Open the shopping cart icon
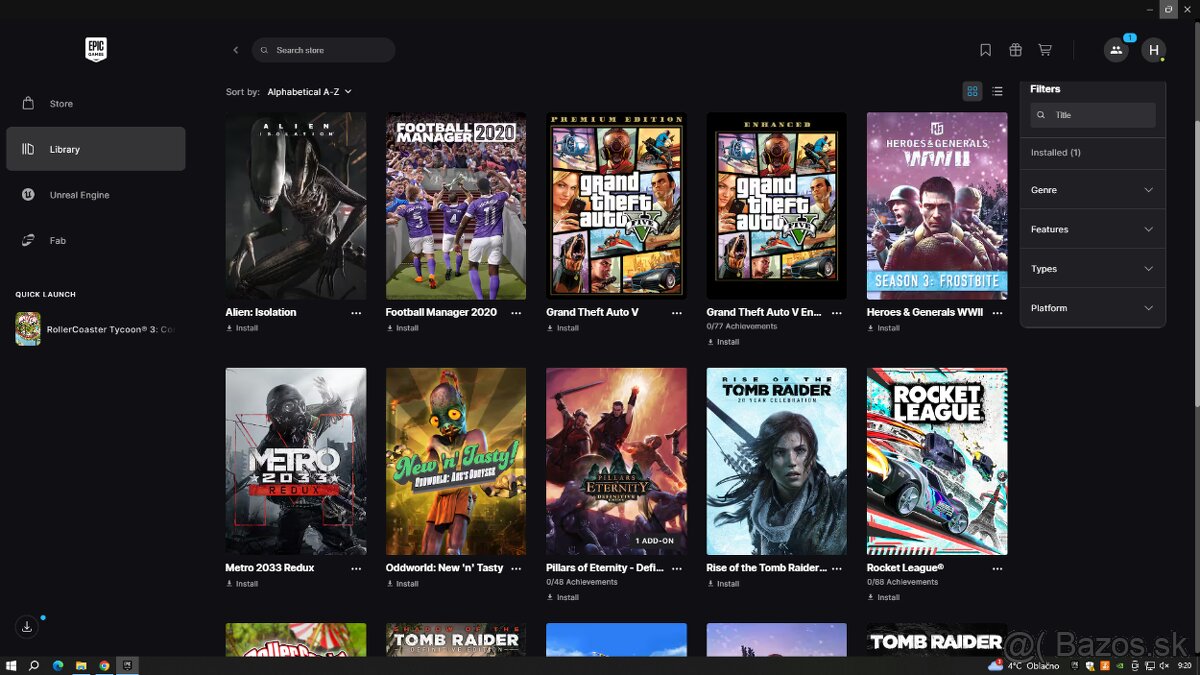 click(1045, 50)
